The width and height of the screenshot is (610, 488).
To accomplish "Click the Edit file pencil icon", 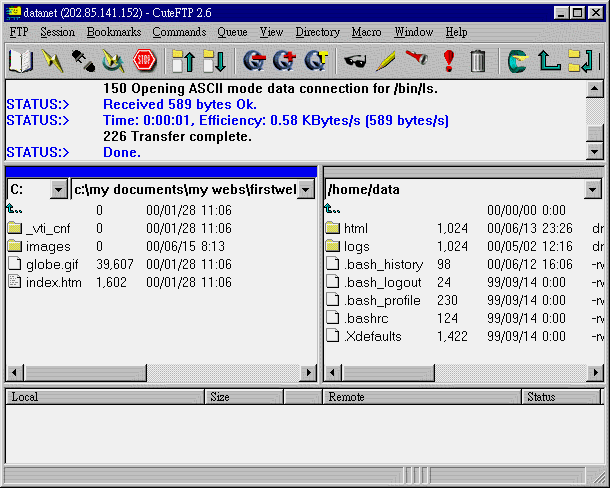I will [x=386, y=61].
